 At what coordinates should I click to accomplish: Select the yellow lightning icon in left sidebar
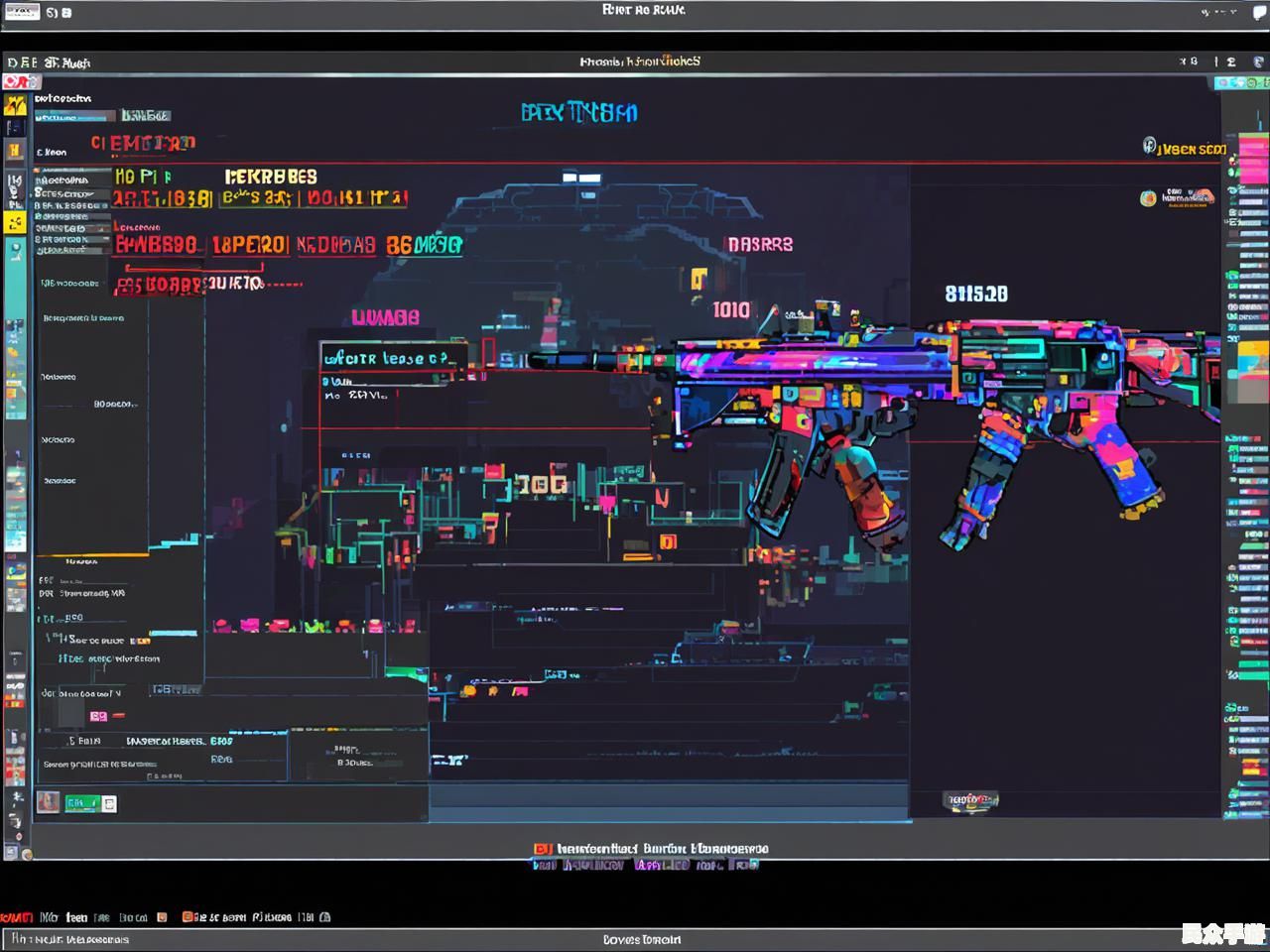(x=15, y=105)
